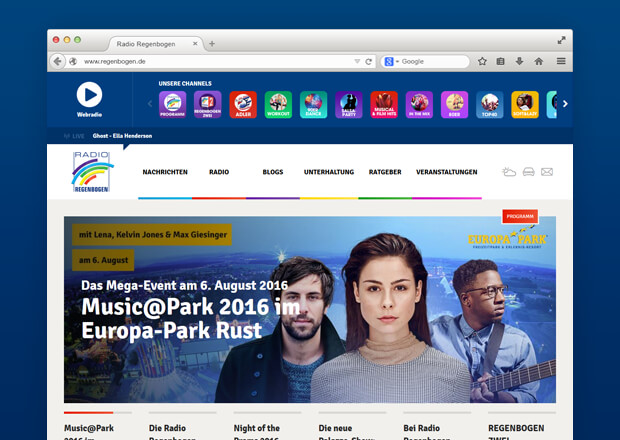Click the browser back button
620x440 pixels.
click(x=58, y=61)
